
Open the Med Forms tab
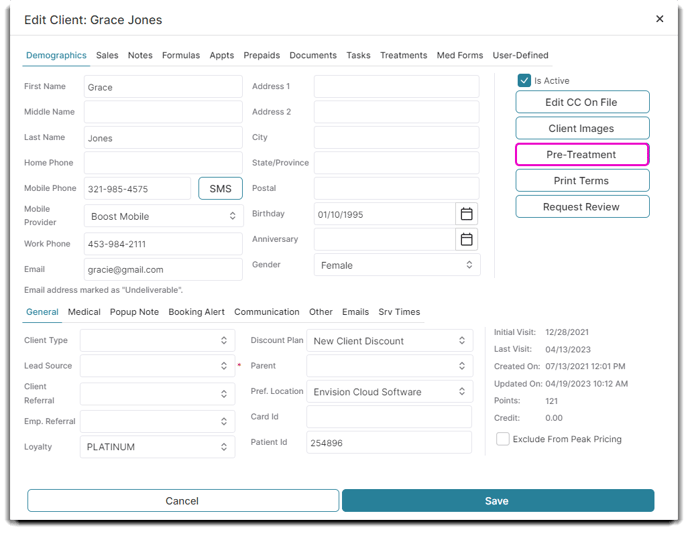pyautogui.click(x=459, y=55)
